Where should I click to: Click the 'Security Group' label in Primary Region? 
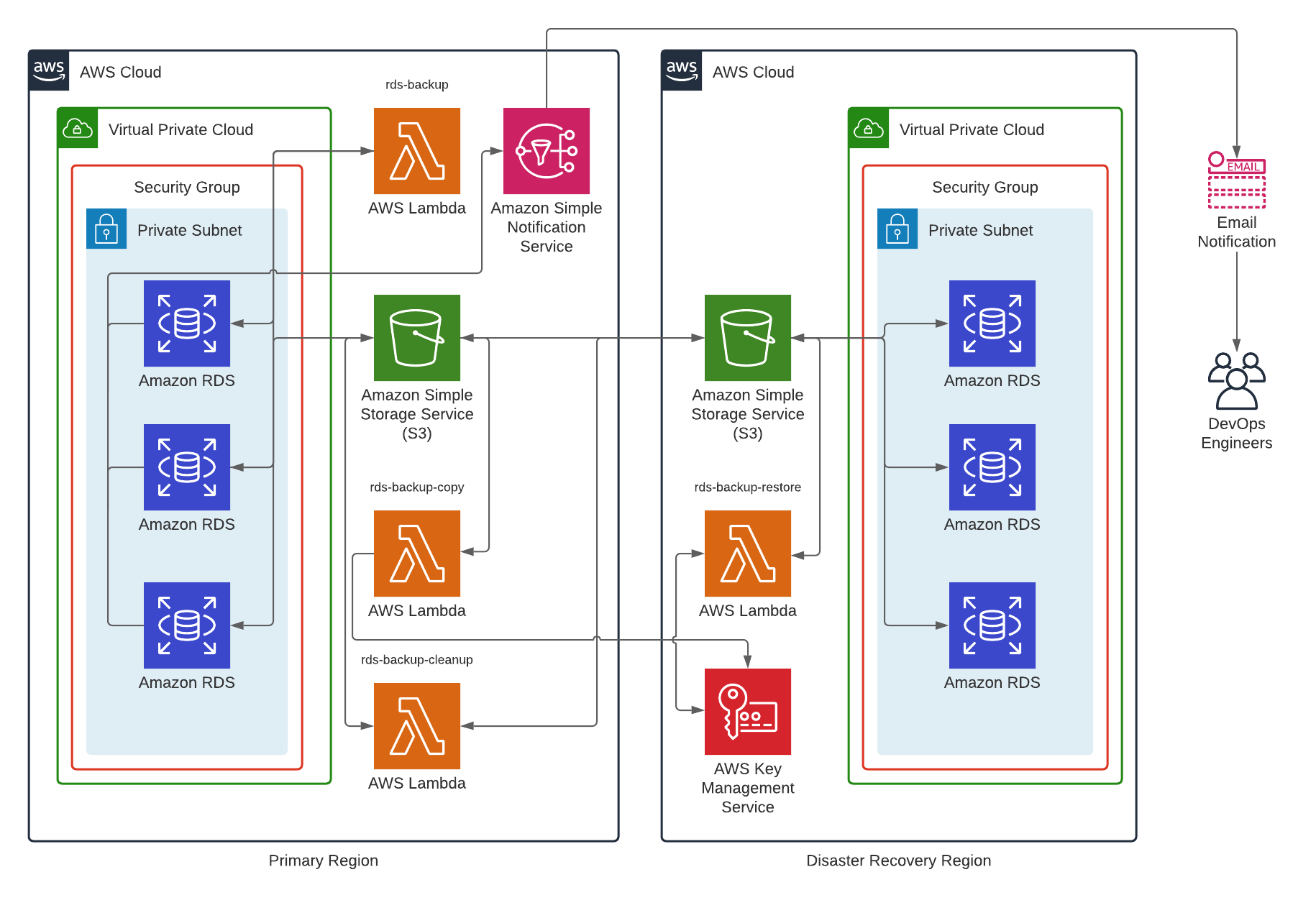tap(187, 187)
